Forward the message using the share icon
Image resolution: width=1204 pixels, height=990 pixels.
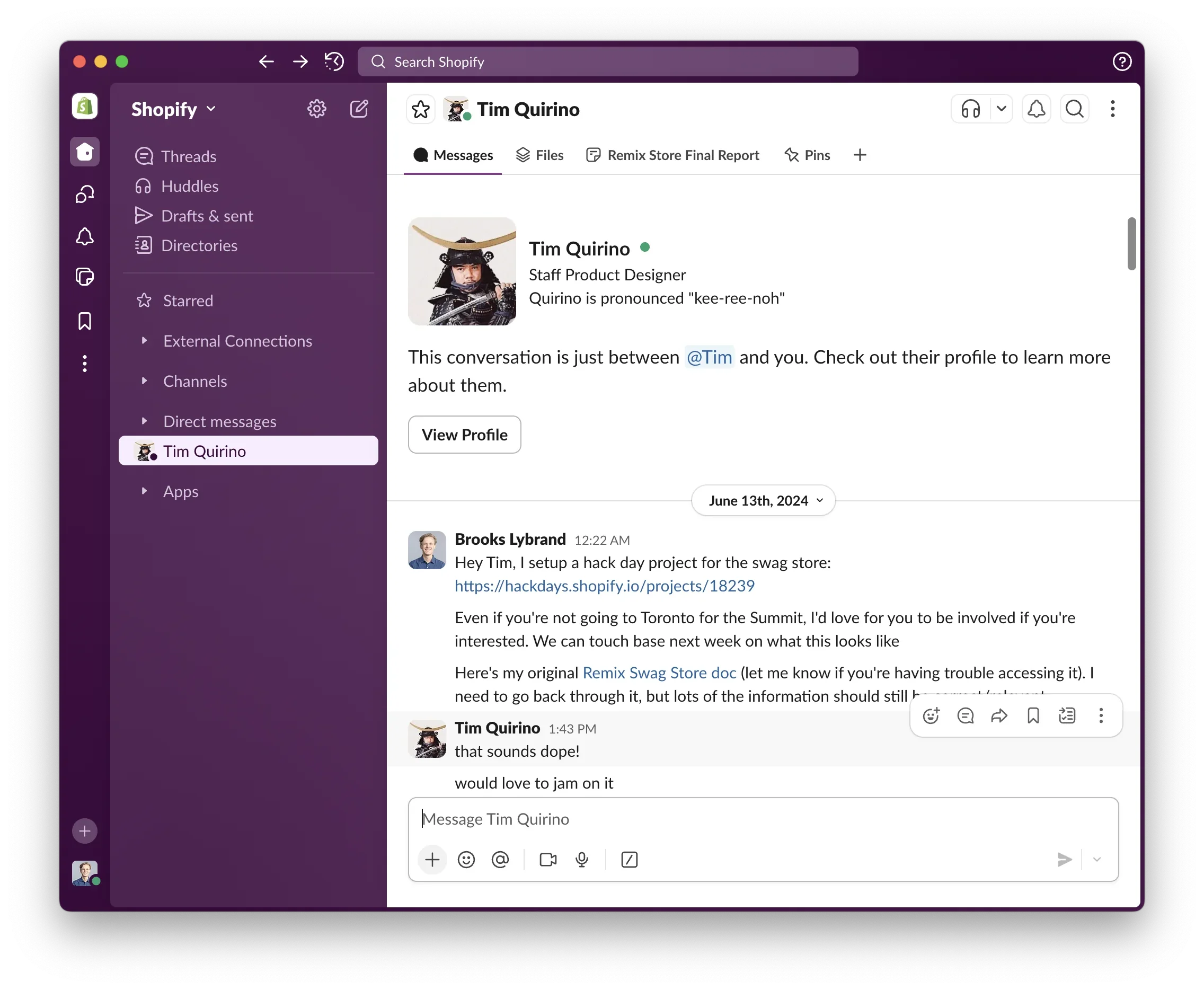click(x=999, y=715)
